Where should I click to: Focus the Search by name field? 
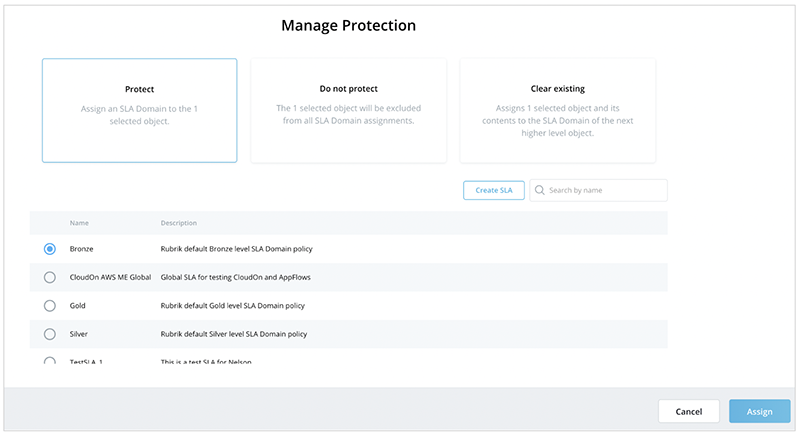598,190
